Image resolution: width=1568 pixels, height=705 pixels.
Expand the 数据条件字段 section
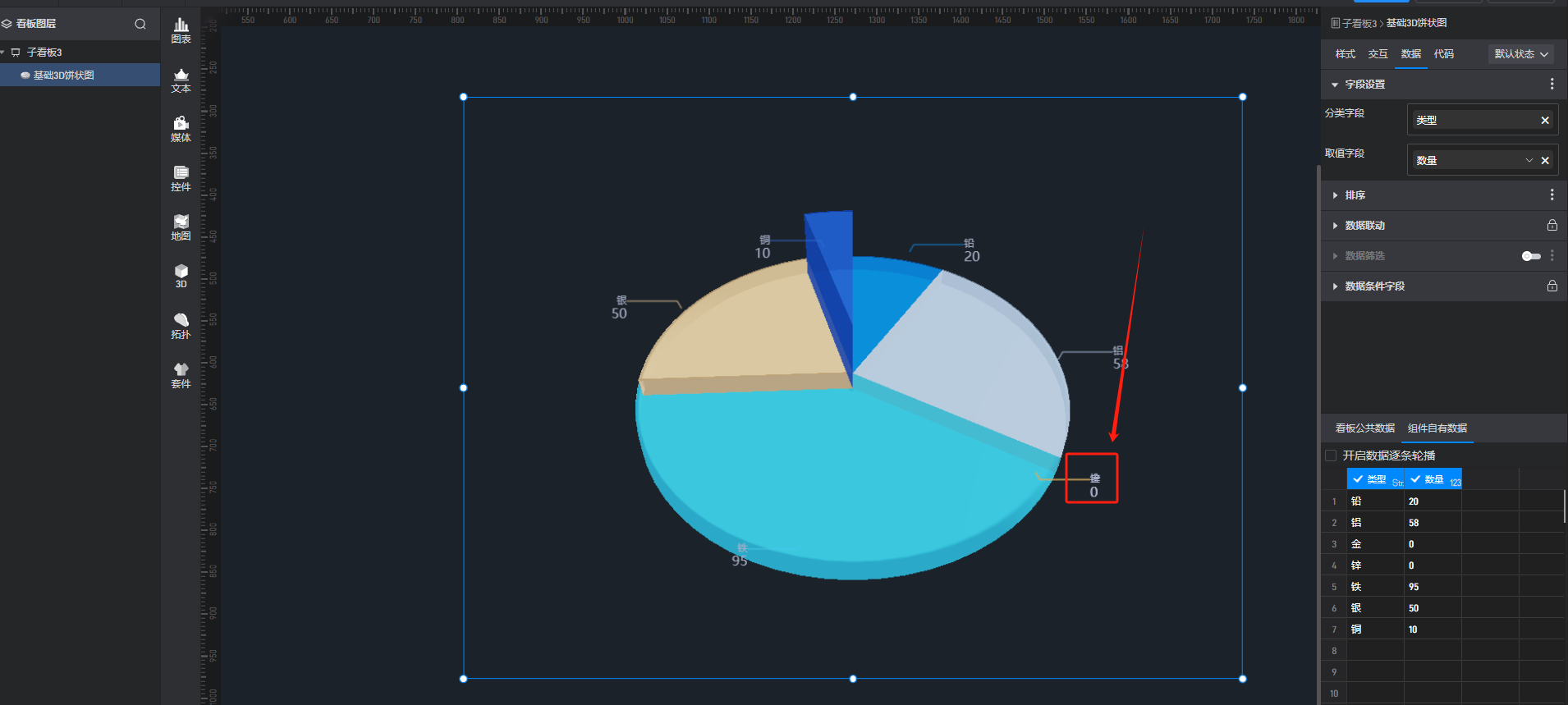[x=1335, y=286]
